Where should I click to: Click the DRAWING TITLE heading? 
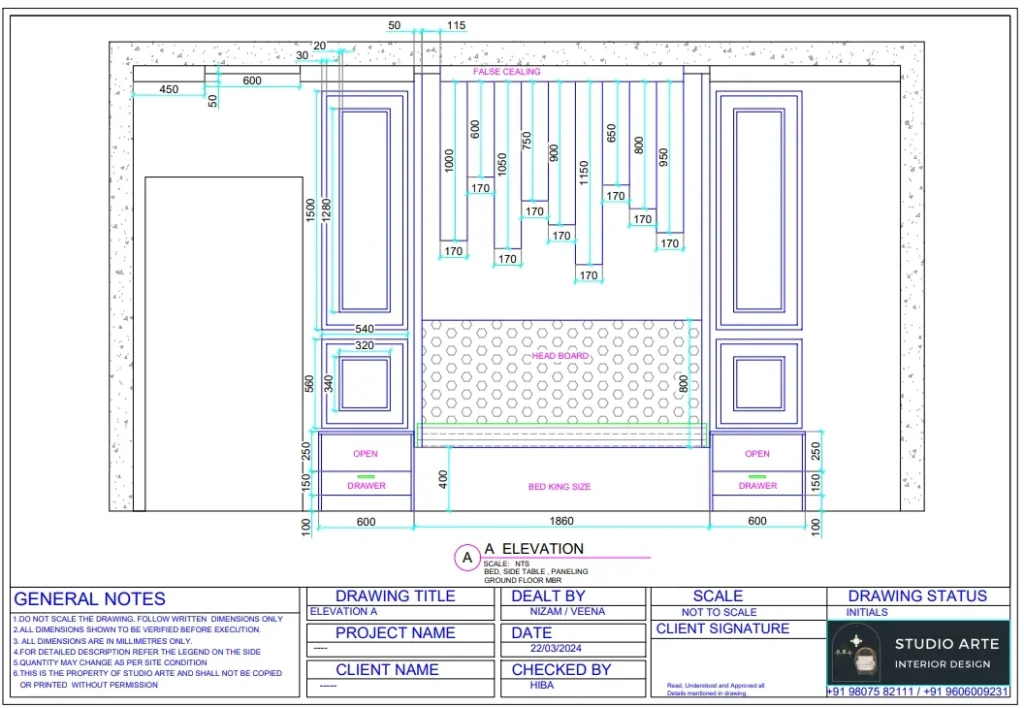pyautogui.click(x=395, y=596)
